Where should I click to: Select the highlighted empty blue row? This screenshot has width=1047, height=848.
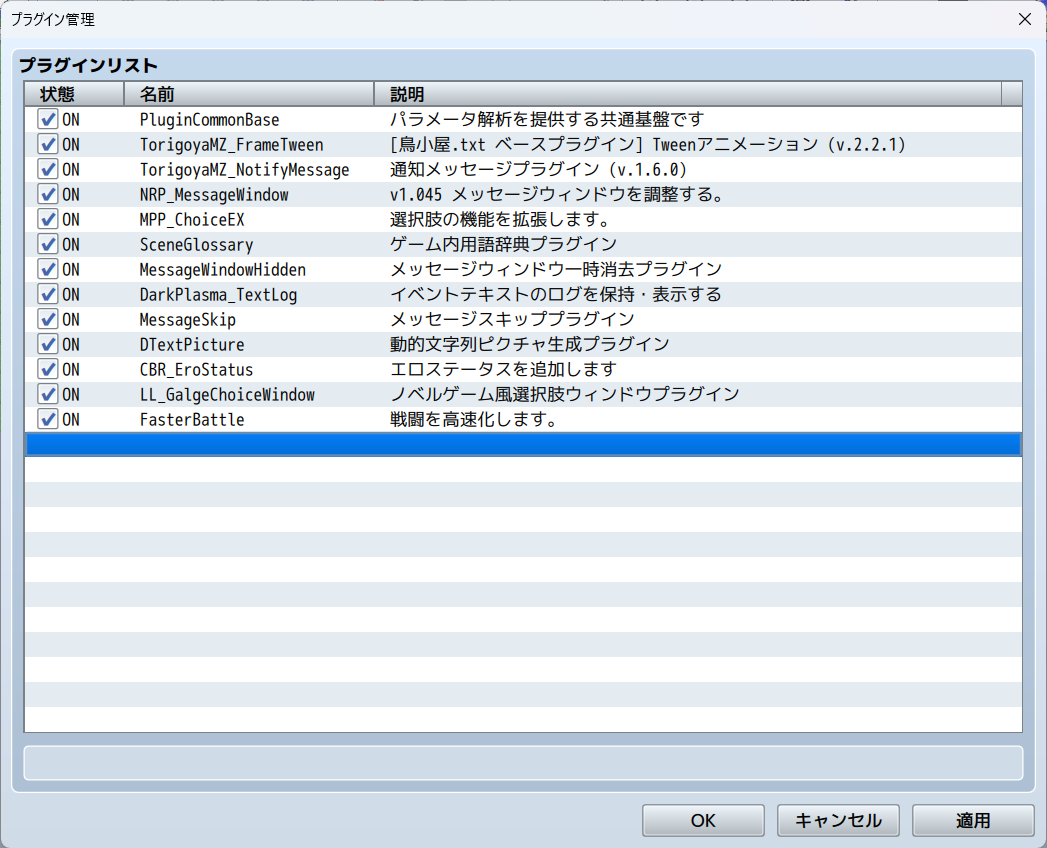point(522,445)
